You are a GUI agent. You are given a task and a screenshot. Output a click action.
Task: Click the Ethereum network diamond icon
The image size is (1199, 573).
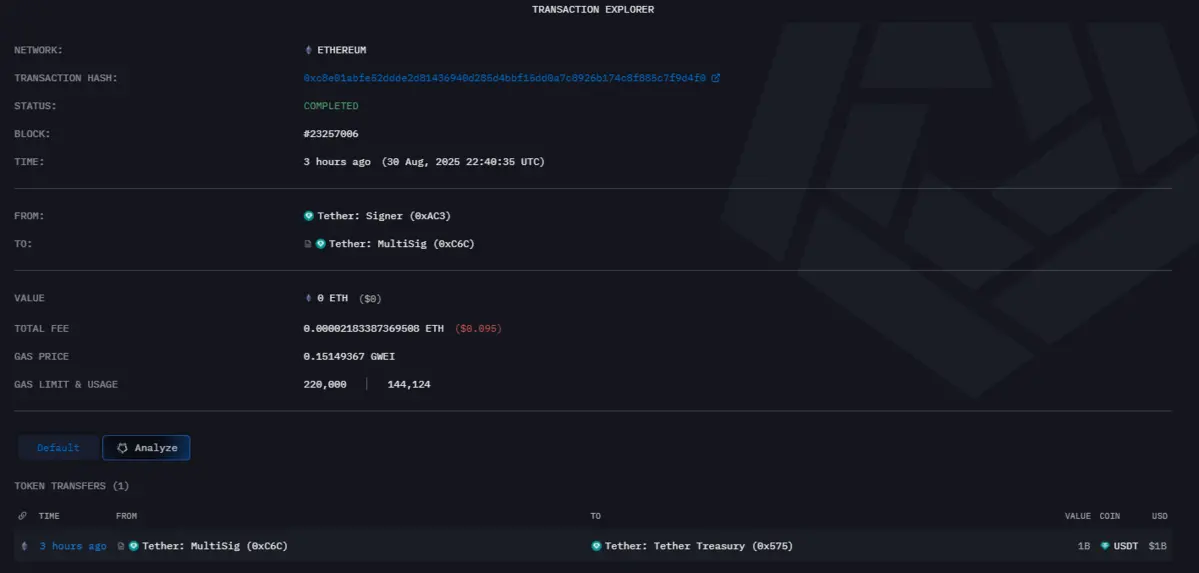click(308, 50)
